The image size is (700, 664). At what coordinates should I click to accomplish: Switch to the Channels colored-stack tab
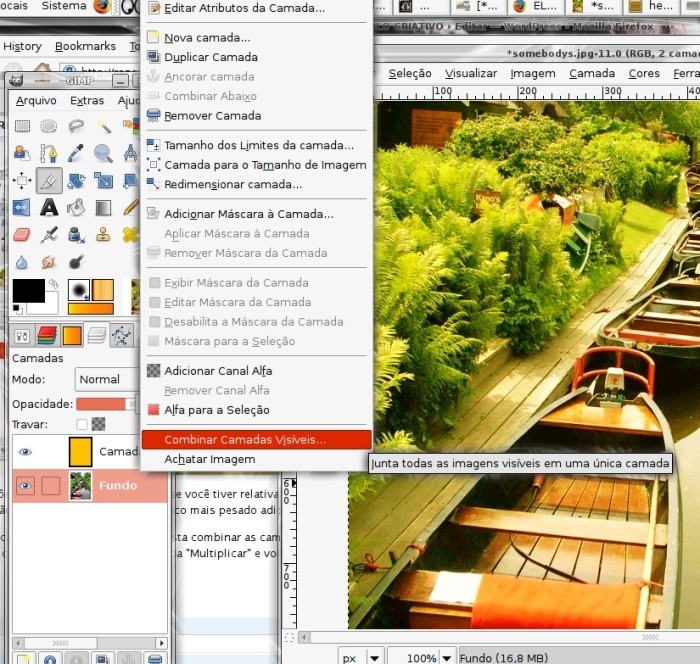[47, 336]
